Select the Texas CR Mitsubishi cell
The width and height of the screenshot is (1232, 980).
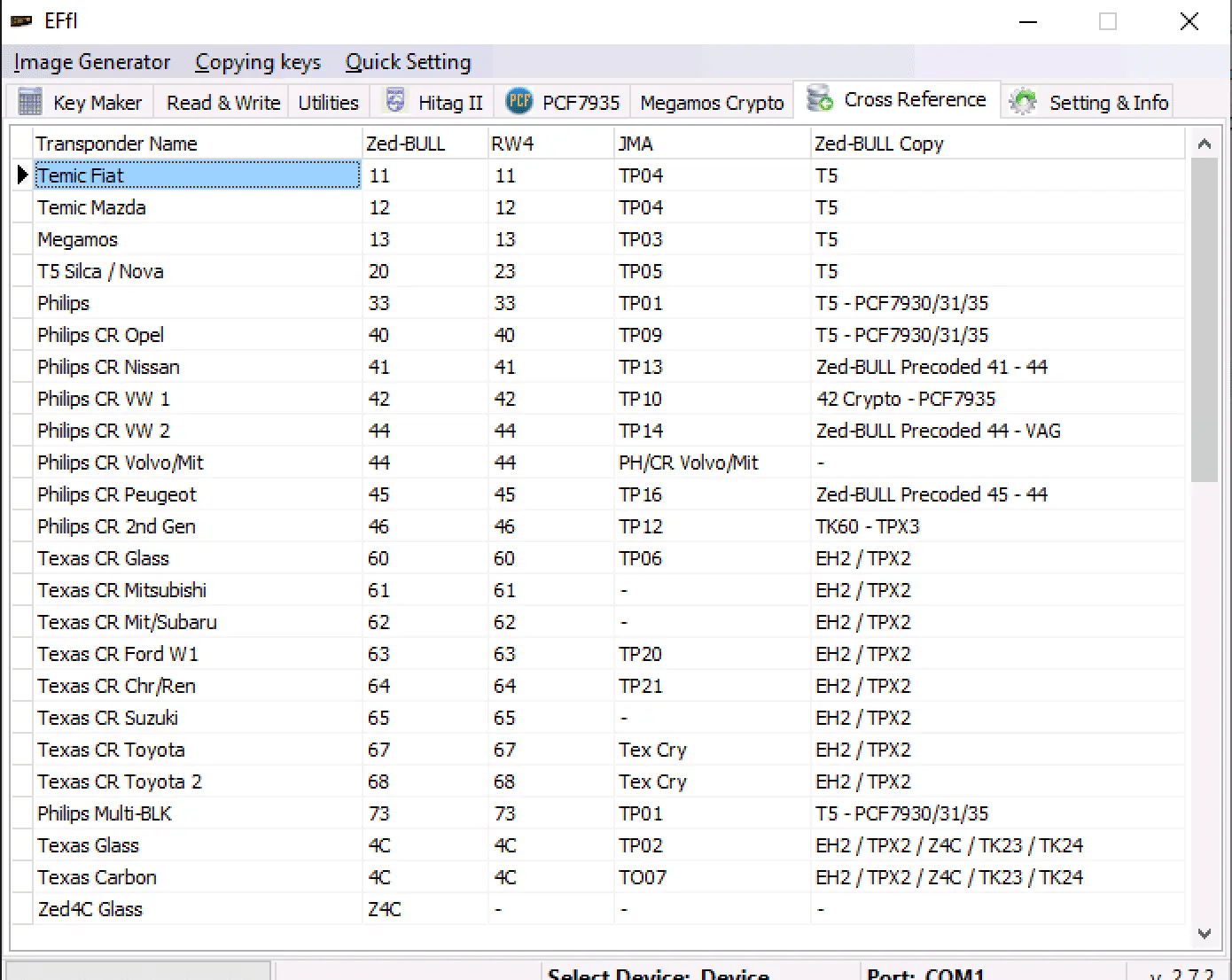(x=198, y=590)
